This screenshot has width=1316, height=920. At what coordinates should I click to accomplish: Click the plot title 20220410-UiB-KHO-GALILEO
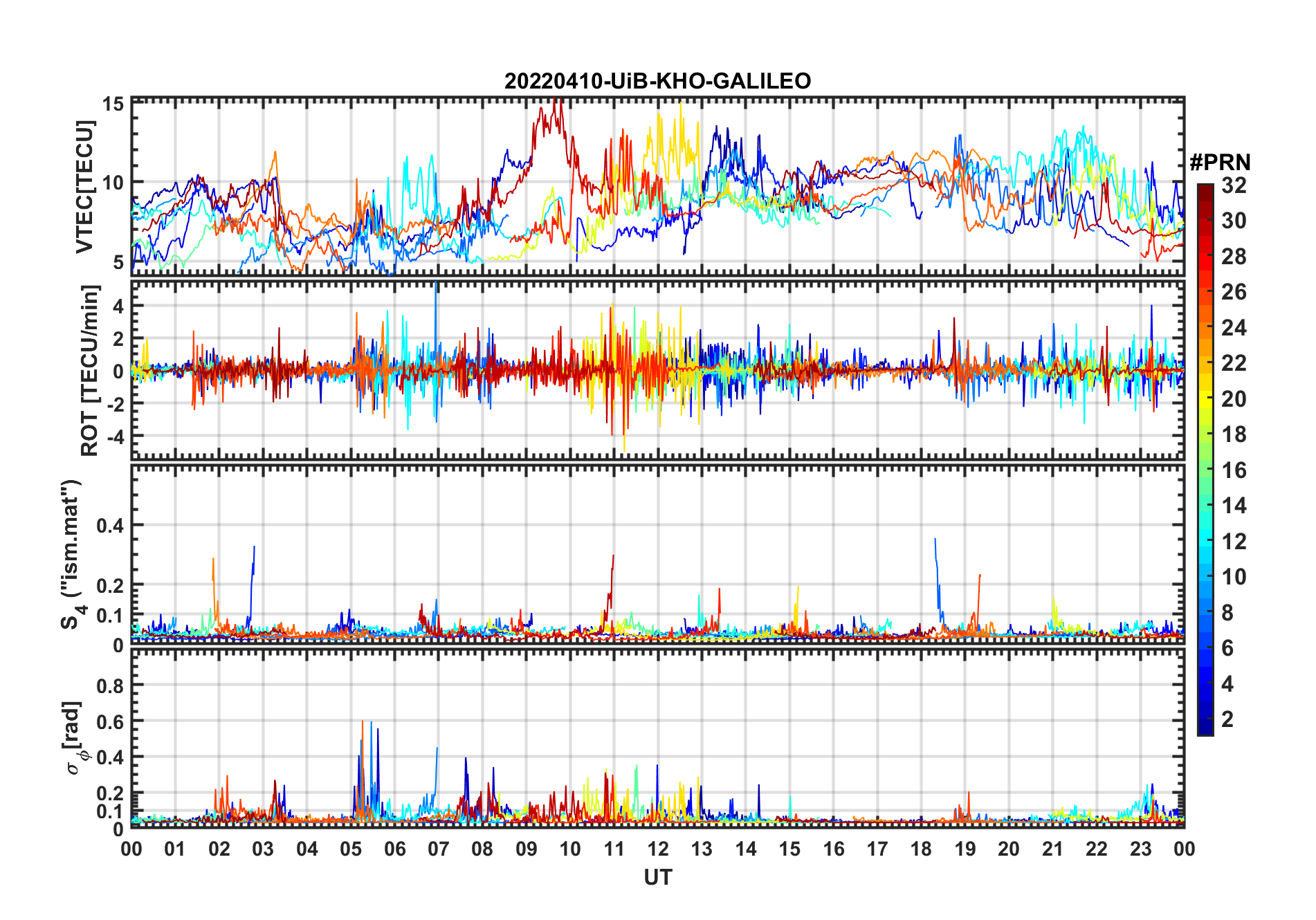pos(657,81)
